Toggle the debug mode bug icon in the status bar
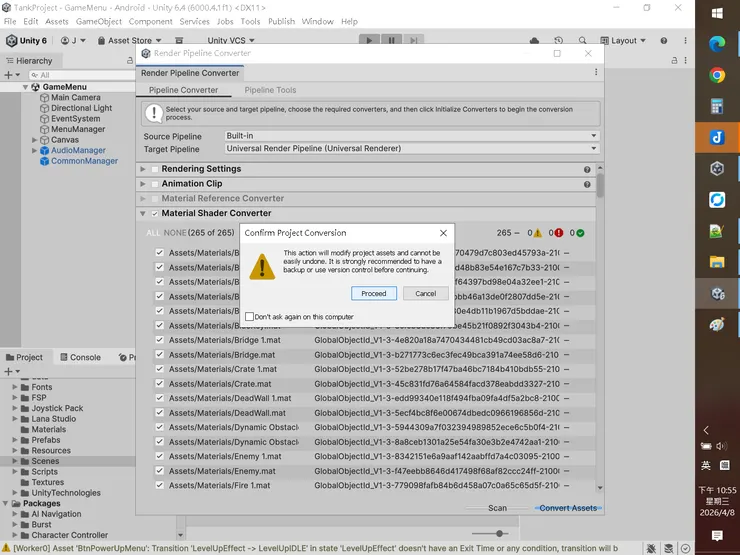 click(651, 548)
